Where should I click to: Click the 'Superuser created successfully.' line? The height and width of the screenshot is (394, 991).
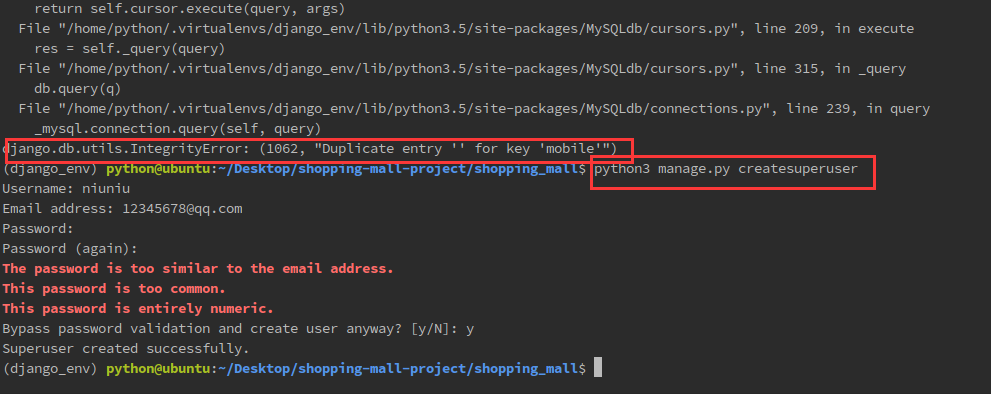coord(126,348)
